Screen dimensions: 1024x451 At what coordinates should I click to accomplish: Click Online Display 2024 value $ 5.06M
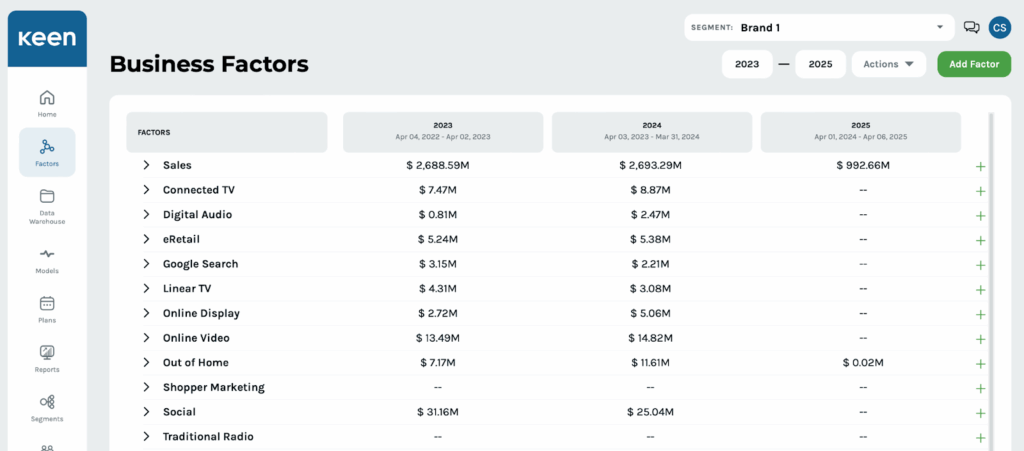(x=650, y=313)
